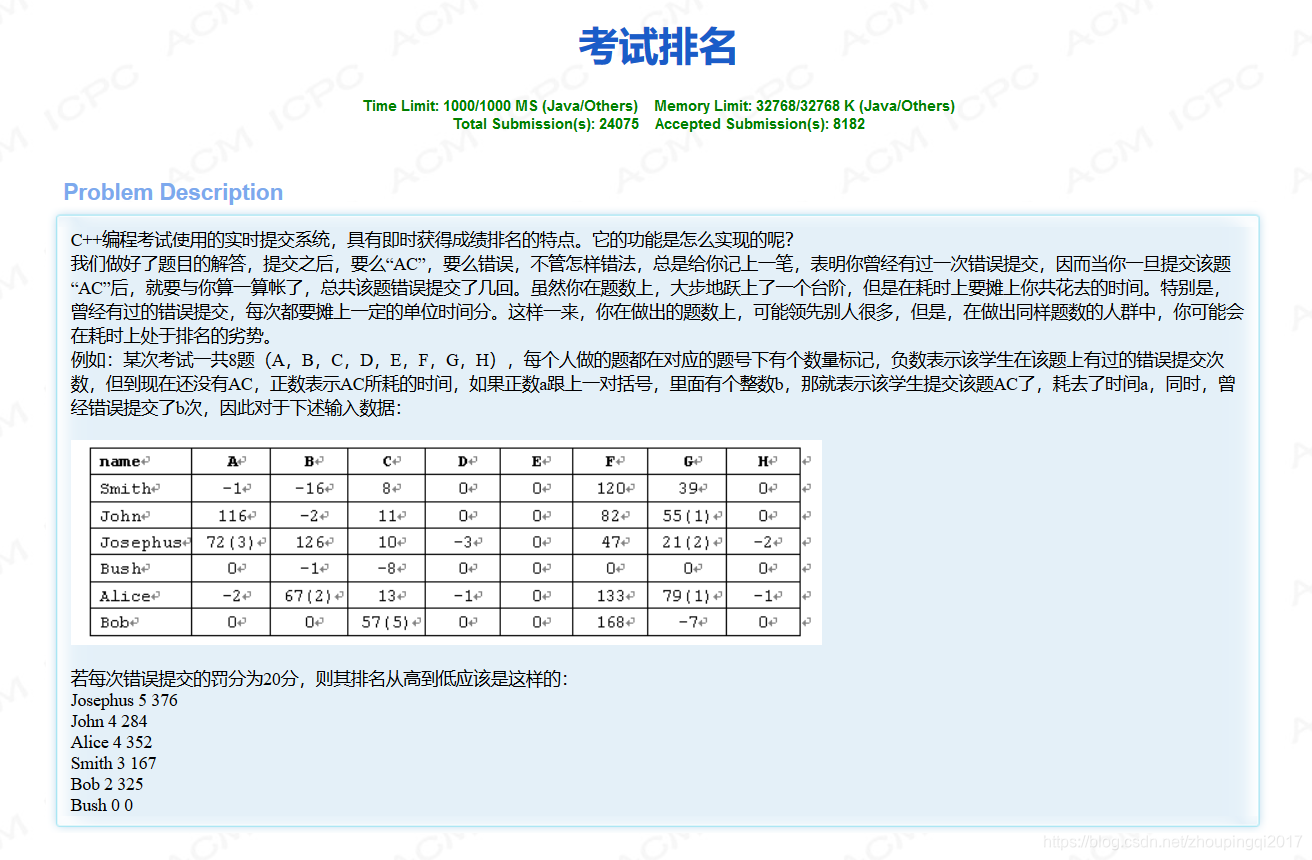1312x860 pixels.
Task: Select the Time Limit 1000/1000 MS text
Action: 500,106
